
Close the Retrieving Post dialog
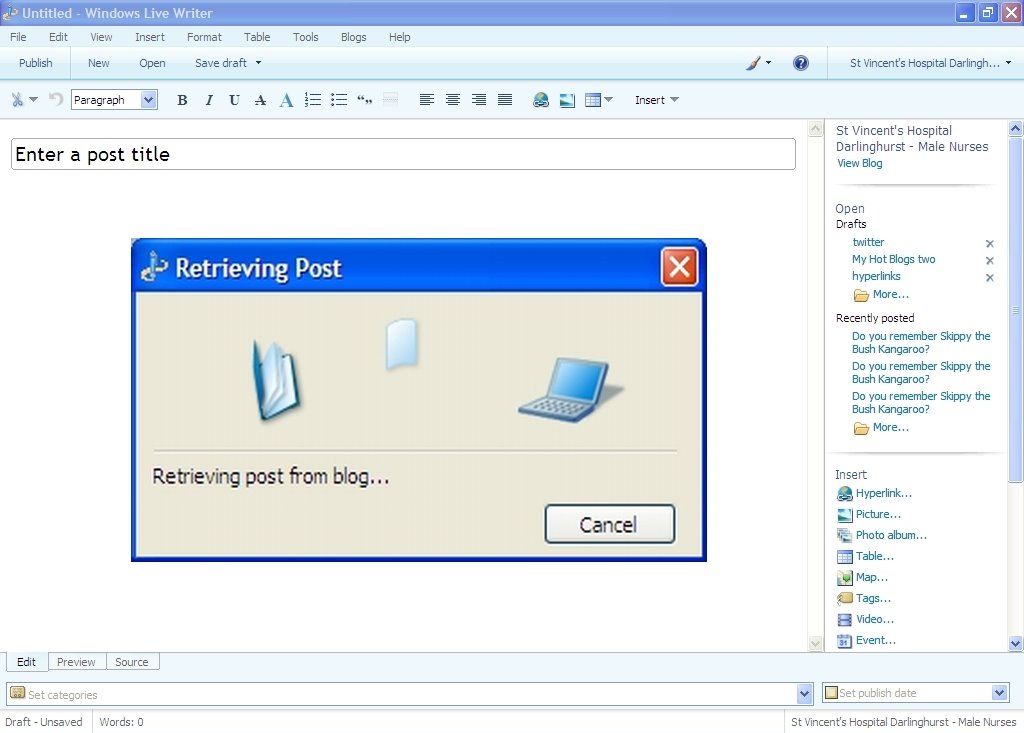point(679,267)
